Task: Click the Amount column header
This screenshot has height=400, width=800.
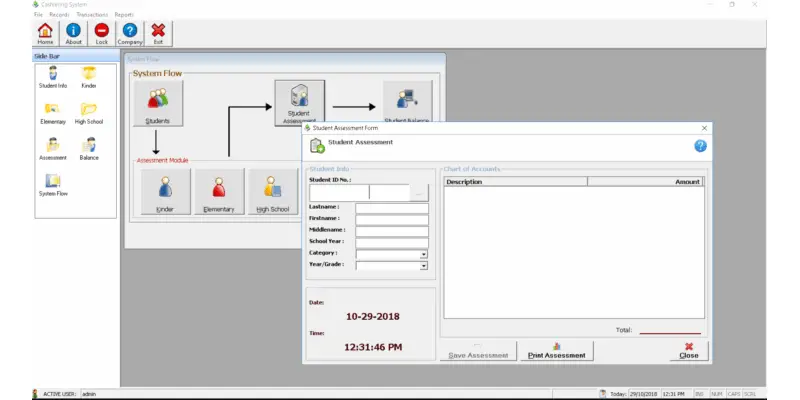Action: [645, 182]
